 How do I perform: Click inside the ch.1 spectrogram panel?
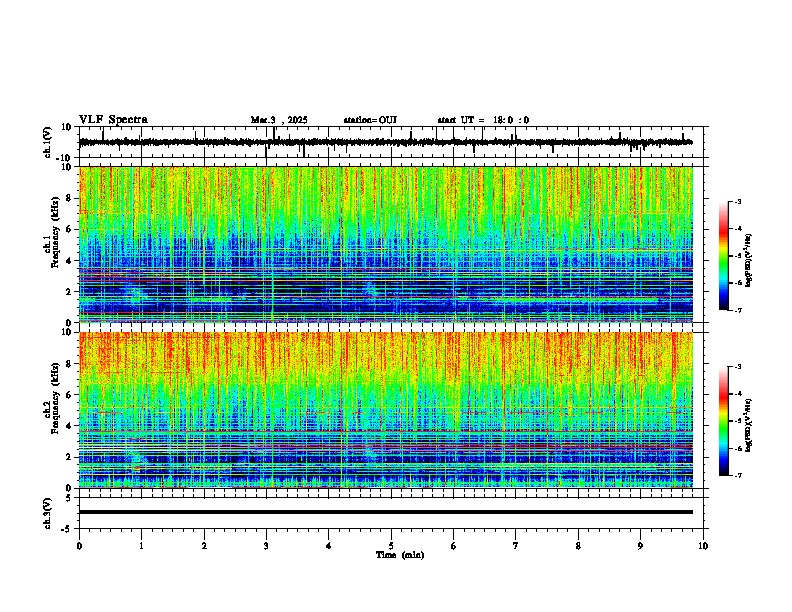point(386,244)
